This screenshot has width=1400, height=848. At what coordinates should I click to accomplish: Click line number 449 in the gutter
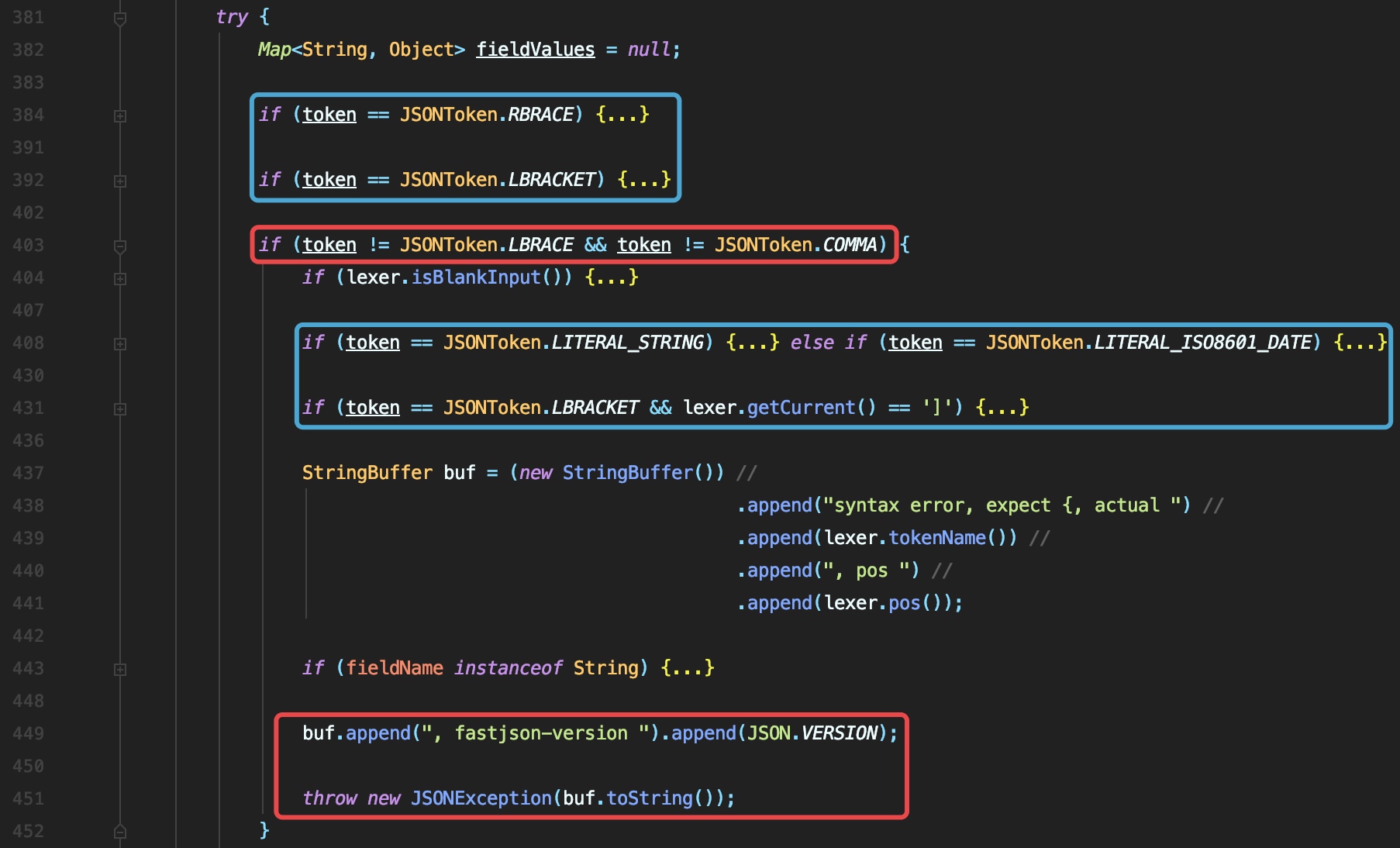coord(29,733)
